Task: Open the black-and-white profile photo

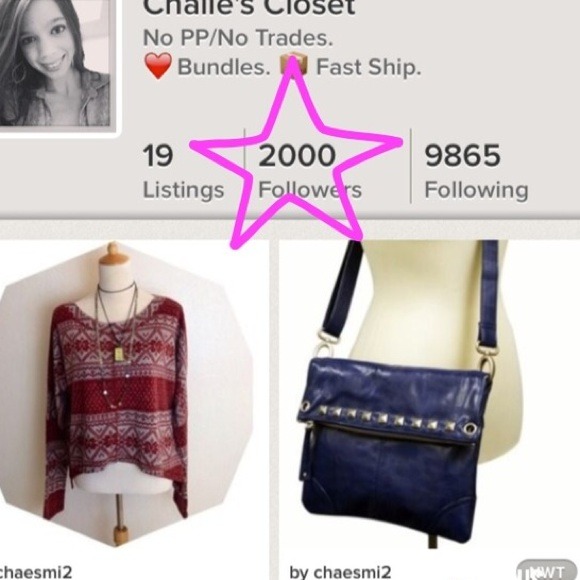Action: 55,63
